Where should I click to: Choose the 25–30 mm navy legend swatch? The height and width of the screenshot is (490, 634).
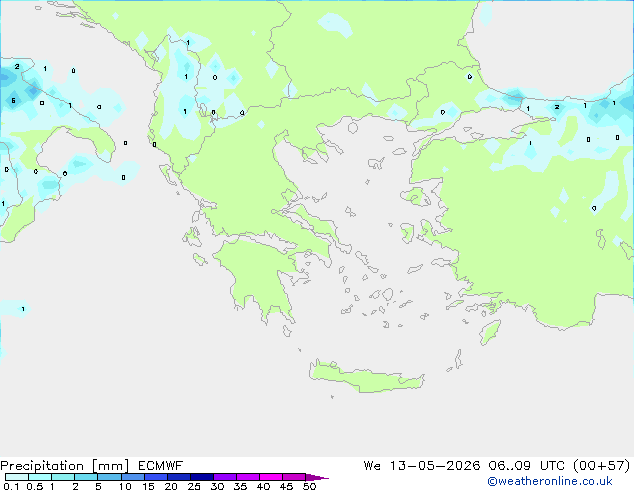coord(202,477)
